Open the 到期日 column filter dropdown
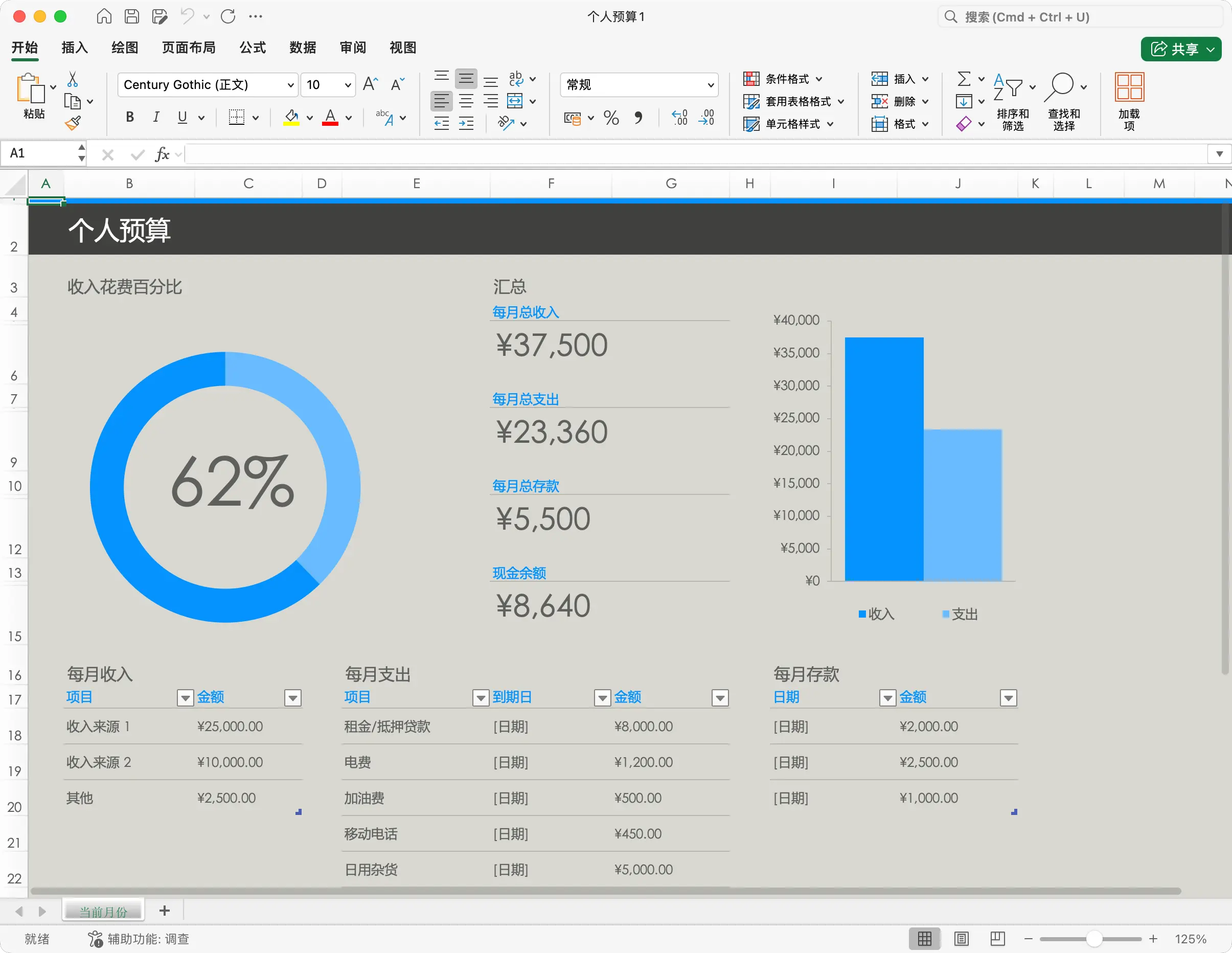1232x953 pixels. point(602,698)
